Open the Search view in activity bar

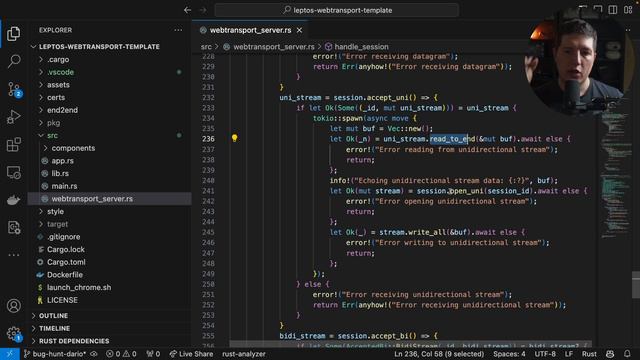(x=13, y=61)
